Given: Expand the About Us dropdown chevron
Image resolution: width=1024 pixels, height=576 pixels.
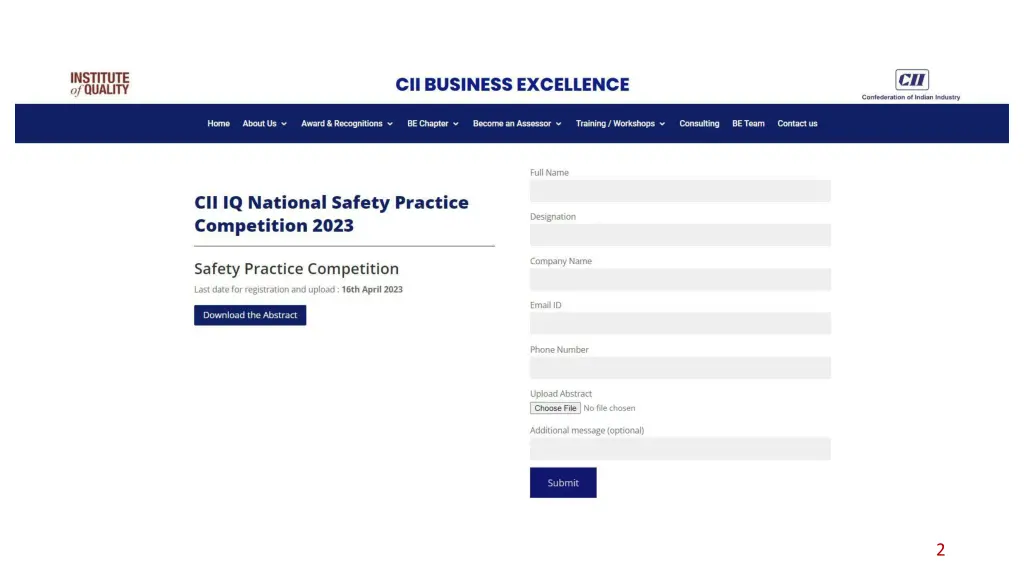Looking at the screenshot, I should pyautogui.click(x=284, y=124).
